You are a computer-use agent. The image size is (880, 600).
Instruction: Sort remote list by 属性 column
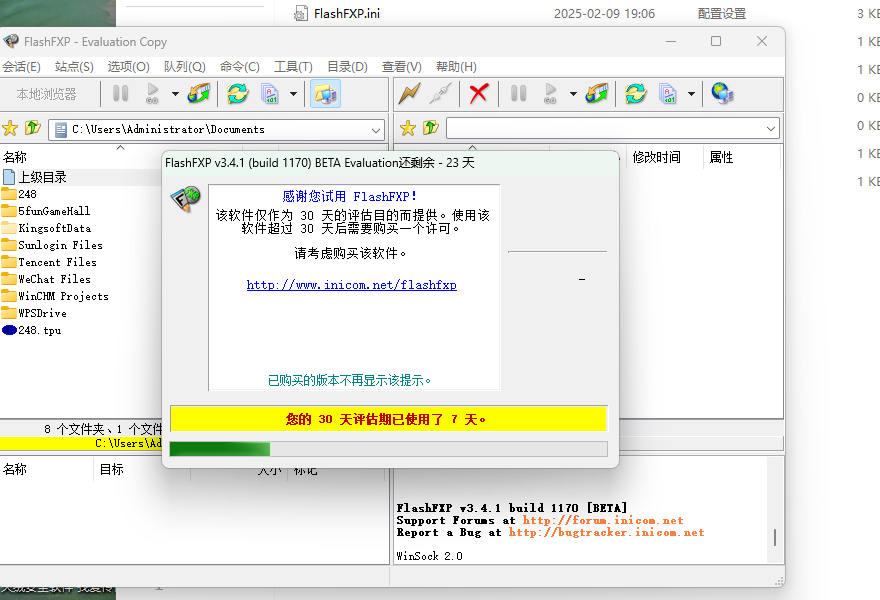(721, 157)
